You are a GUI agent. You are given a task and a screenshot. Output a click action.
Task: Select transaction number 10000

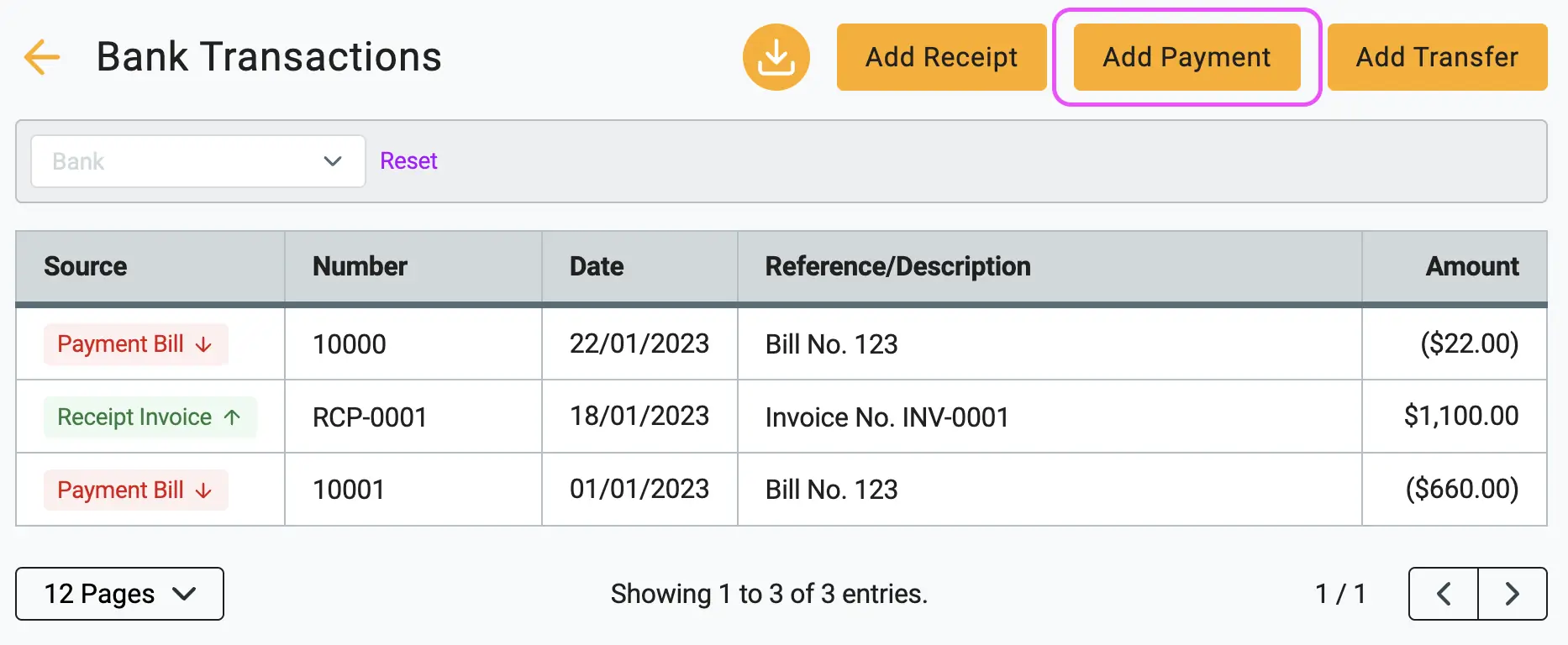(x=350, y=344)
